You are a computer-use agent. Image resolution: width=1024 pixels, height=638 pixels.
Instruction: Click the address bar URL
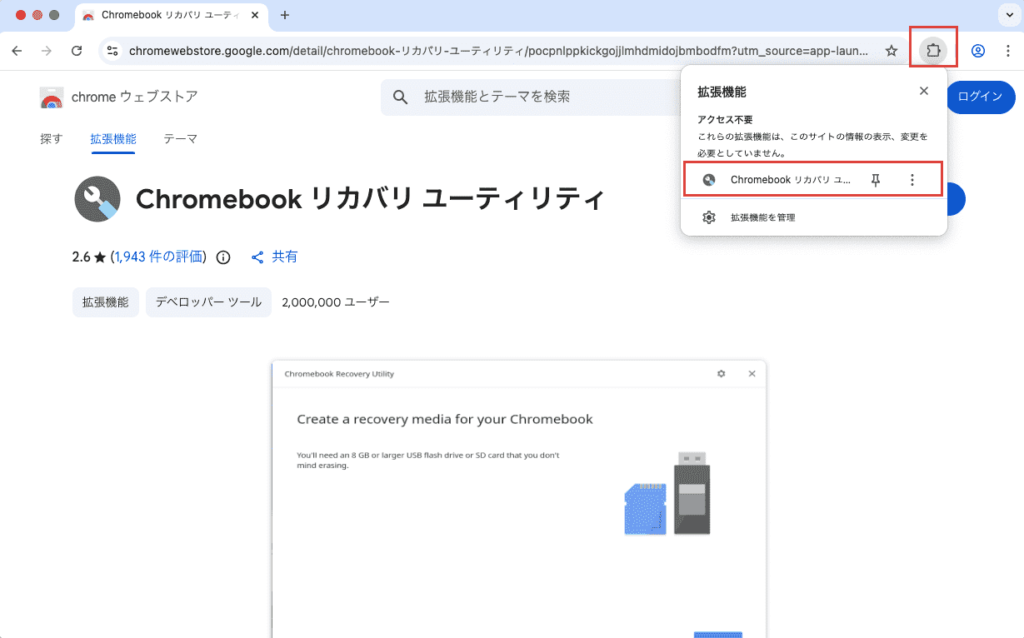tap(498, 51)
